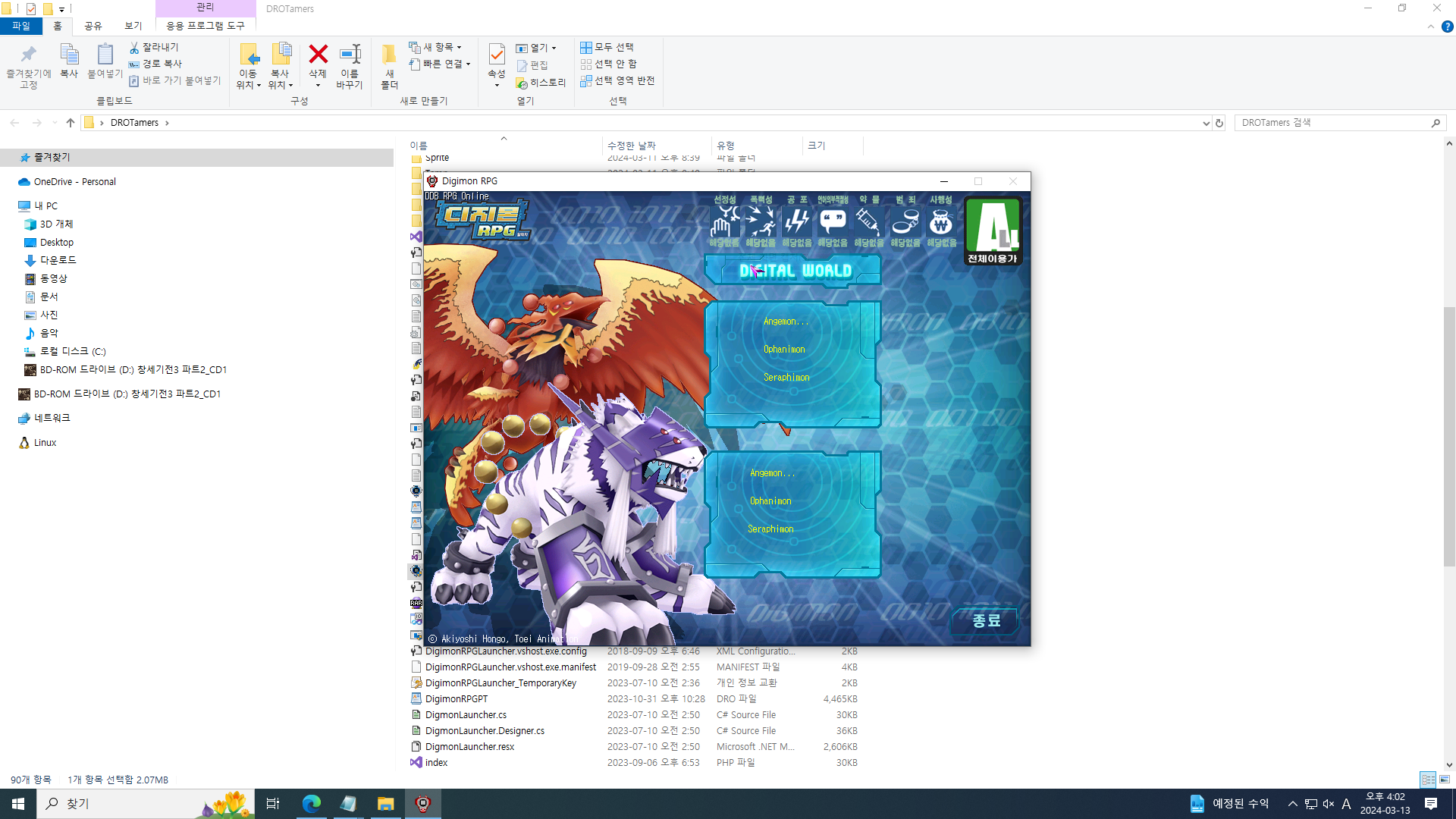Click the 약물 syringe drug rating icon
Image resolution: width=1456 pixels, height=819 pixels.
click(x=869, y=221)
